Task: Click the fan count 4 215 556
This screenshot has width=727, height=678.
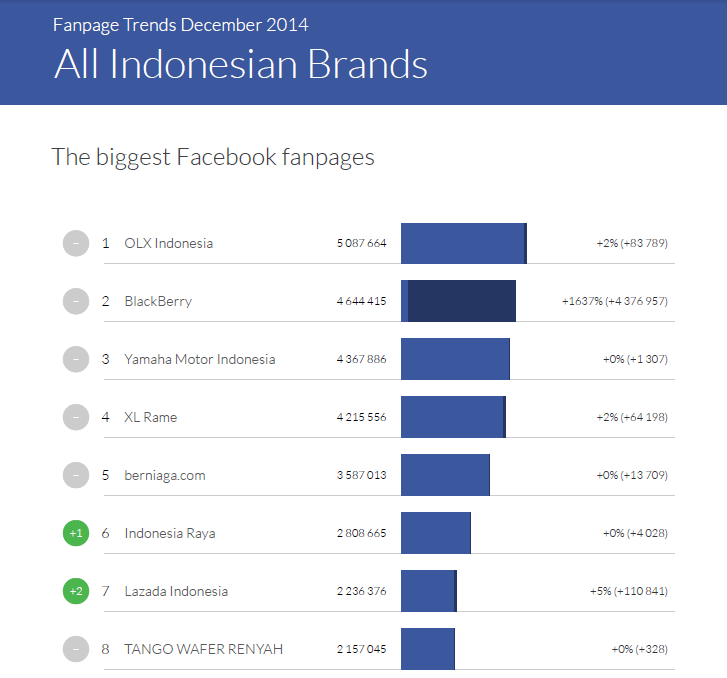Action: click(361, 417)
